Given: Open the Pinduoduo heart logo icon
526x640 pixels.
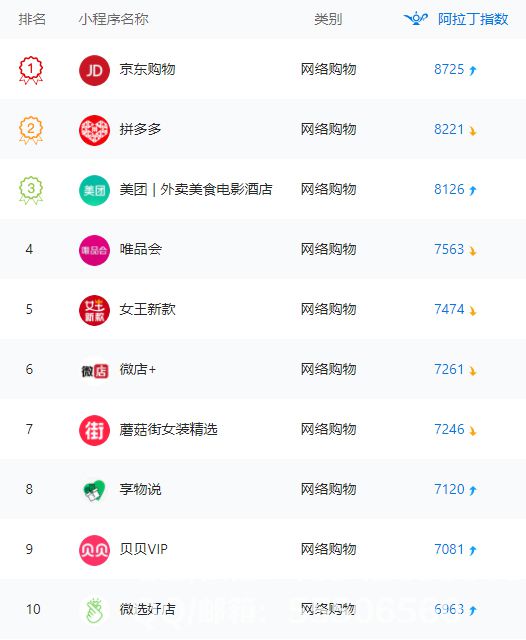Looking at the screenshot, I should (x=94, y=130).
